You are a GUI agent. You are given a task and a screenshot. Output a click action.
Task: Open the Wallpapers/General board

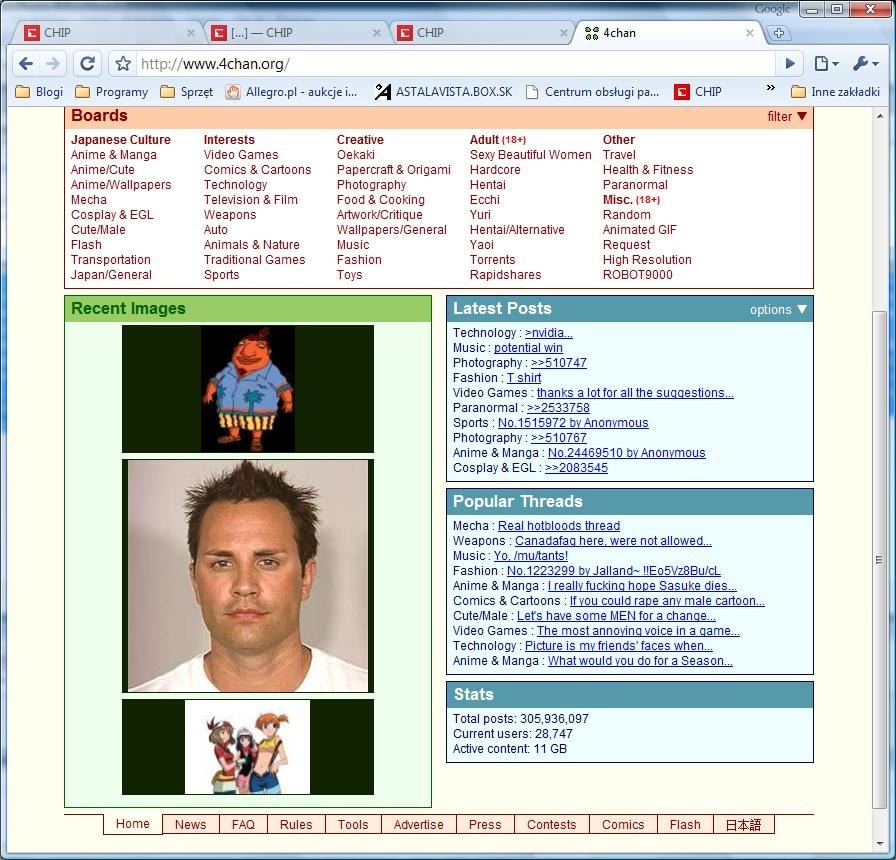[x=392, y=230]
